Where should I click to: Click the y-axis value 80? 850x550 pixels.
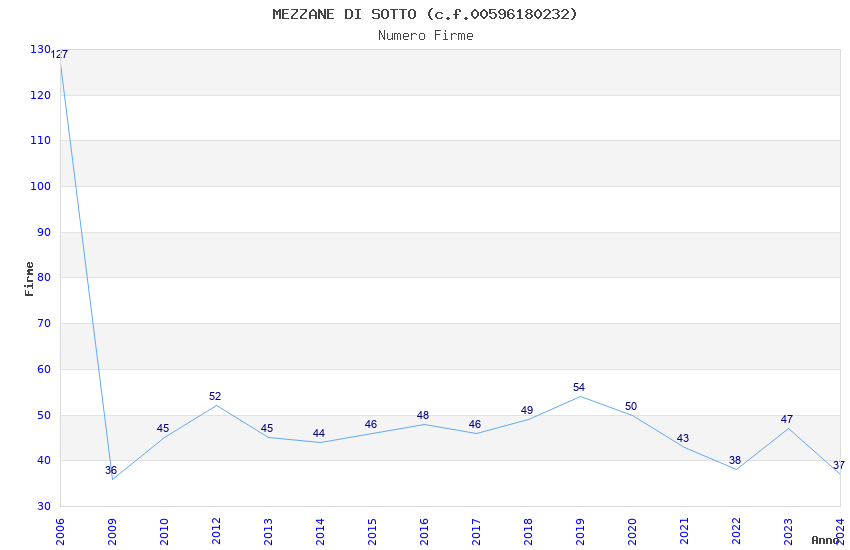click(44, 277)
